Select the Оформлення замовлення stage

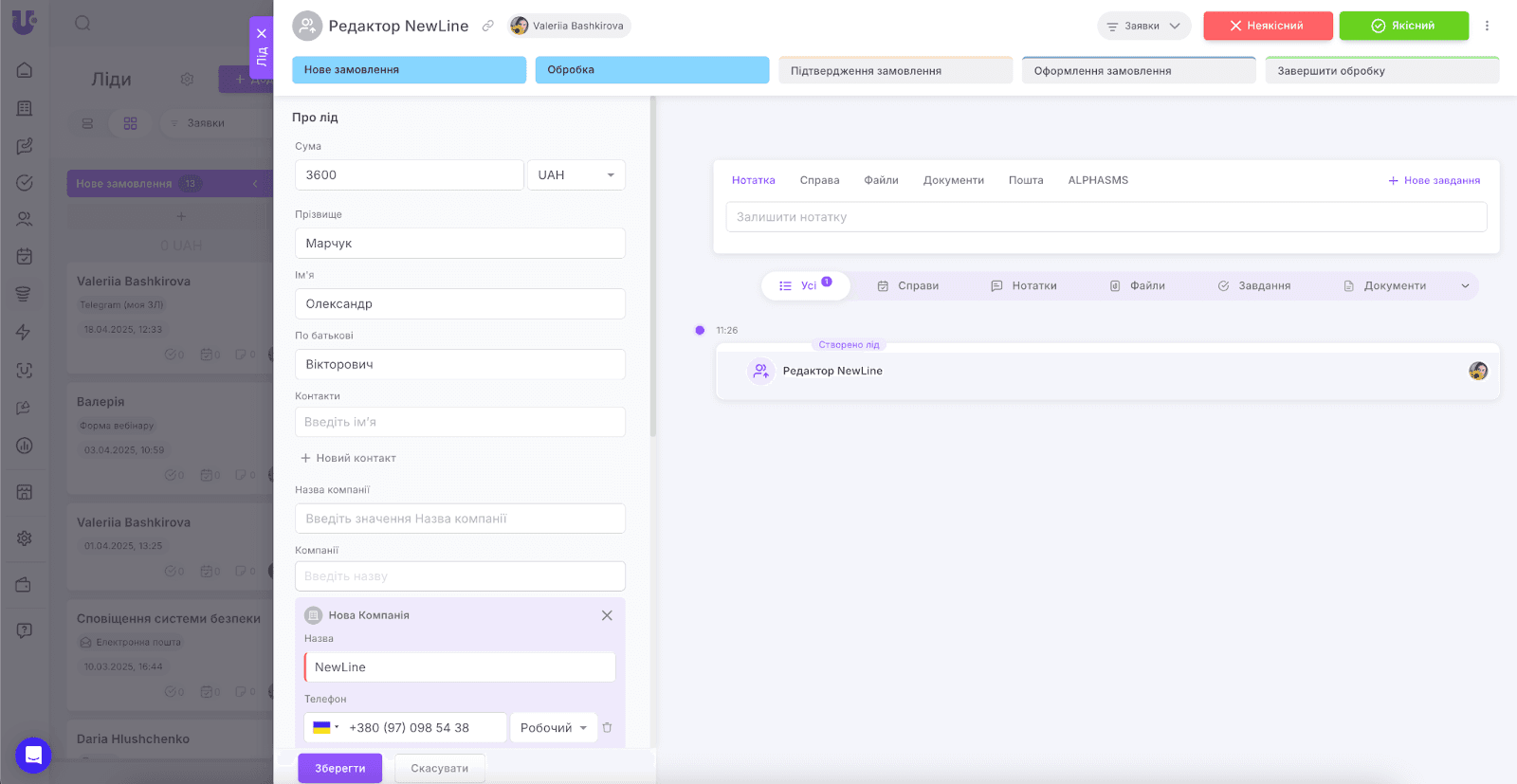tap(1139, 70)
